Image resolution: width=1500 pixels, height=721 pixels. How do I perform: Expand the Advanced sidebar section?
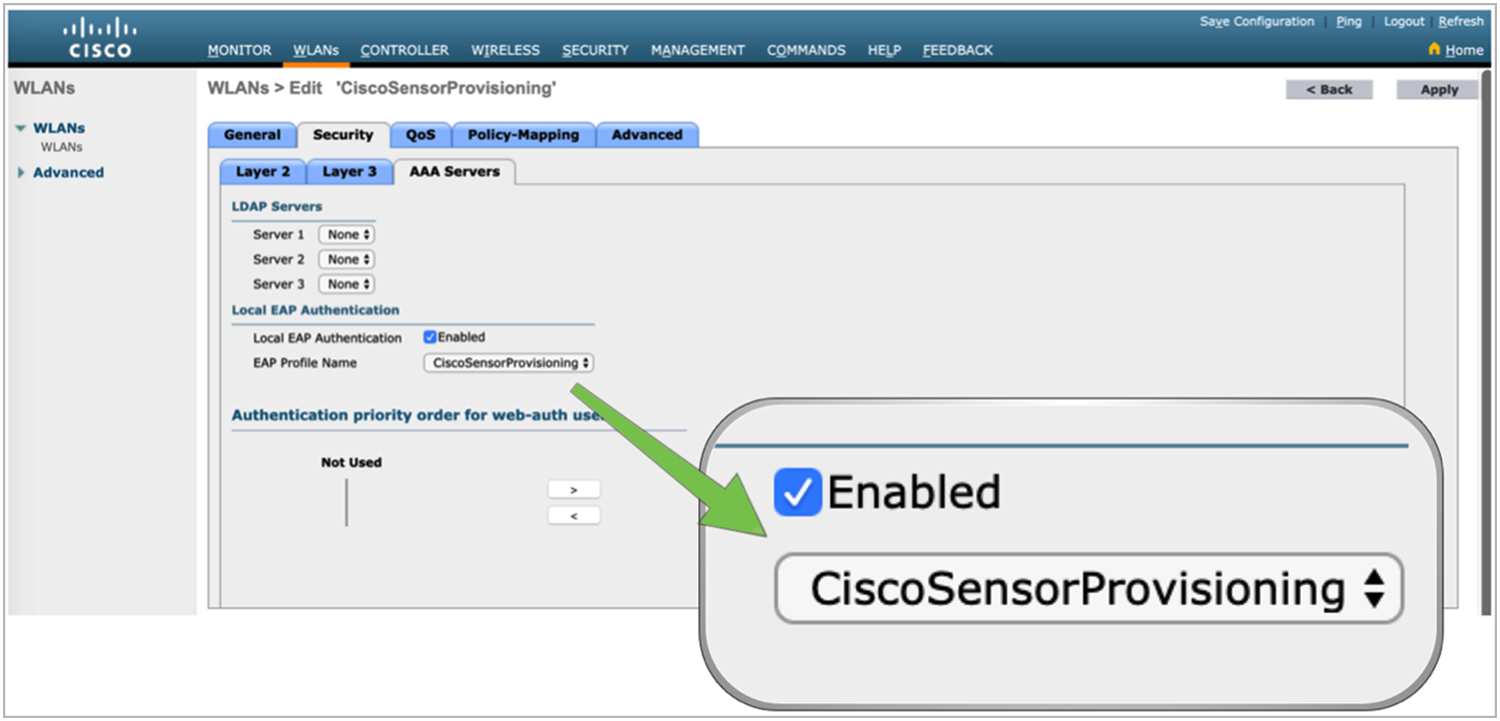click(21, 173)
